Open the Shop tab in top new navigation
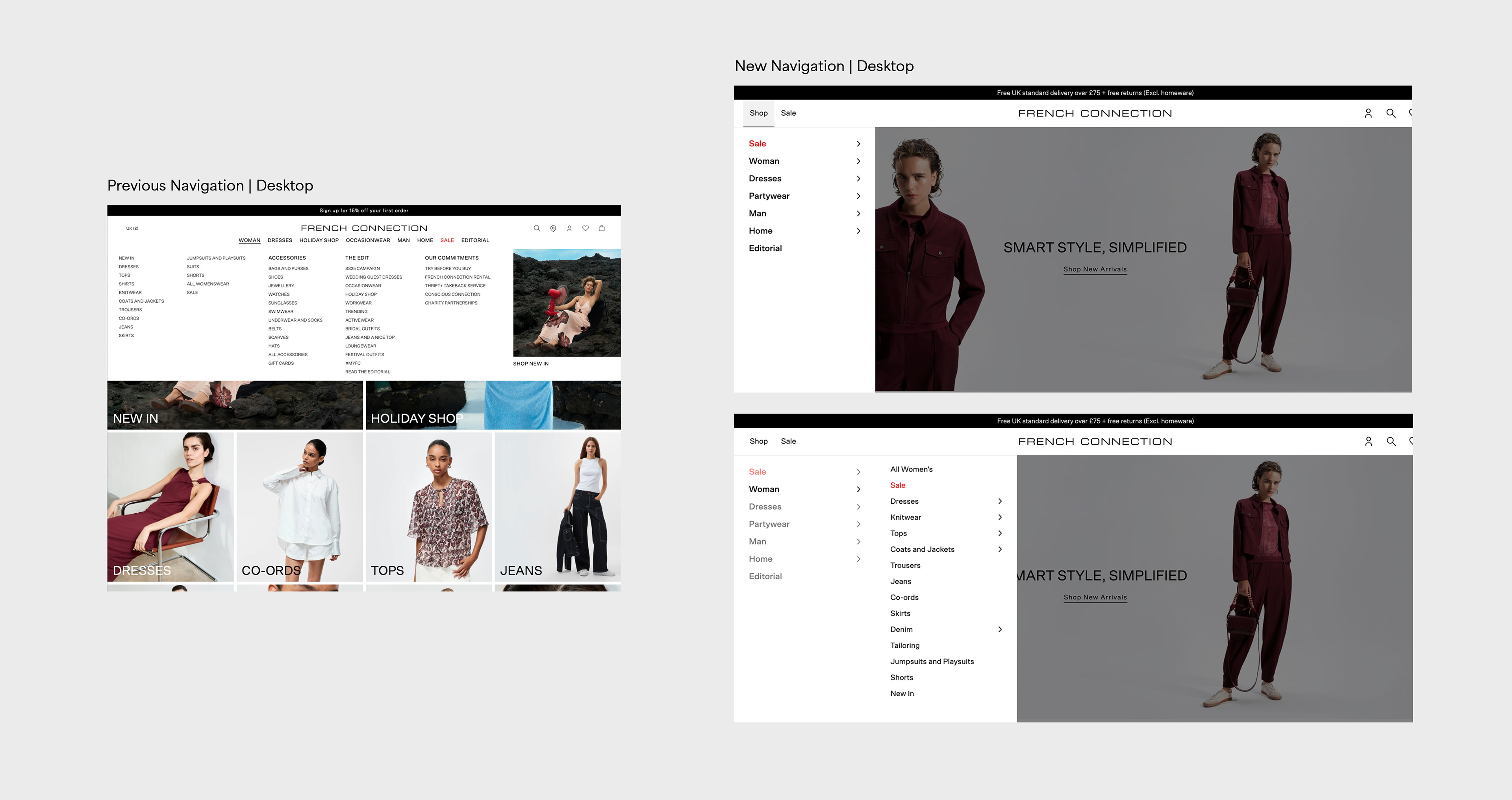The width and height of the screenshot is (1512, 800). point(758,113)
